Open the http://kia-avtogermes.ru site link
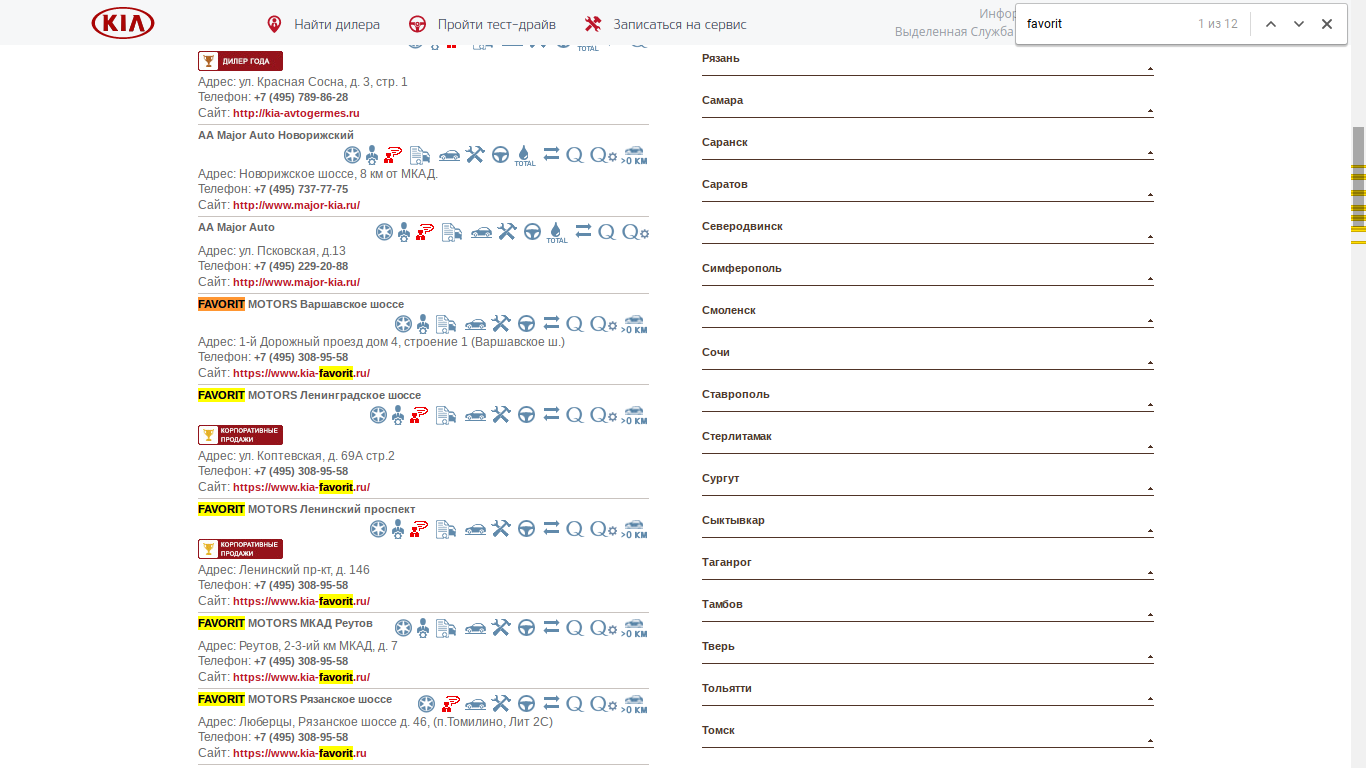The width and height of the screenshot is (1366, 768). (296, 113)
